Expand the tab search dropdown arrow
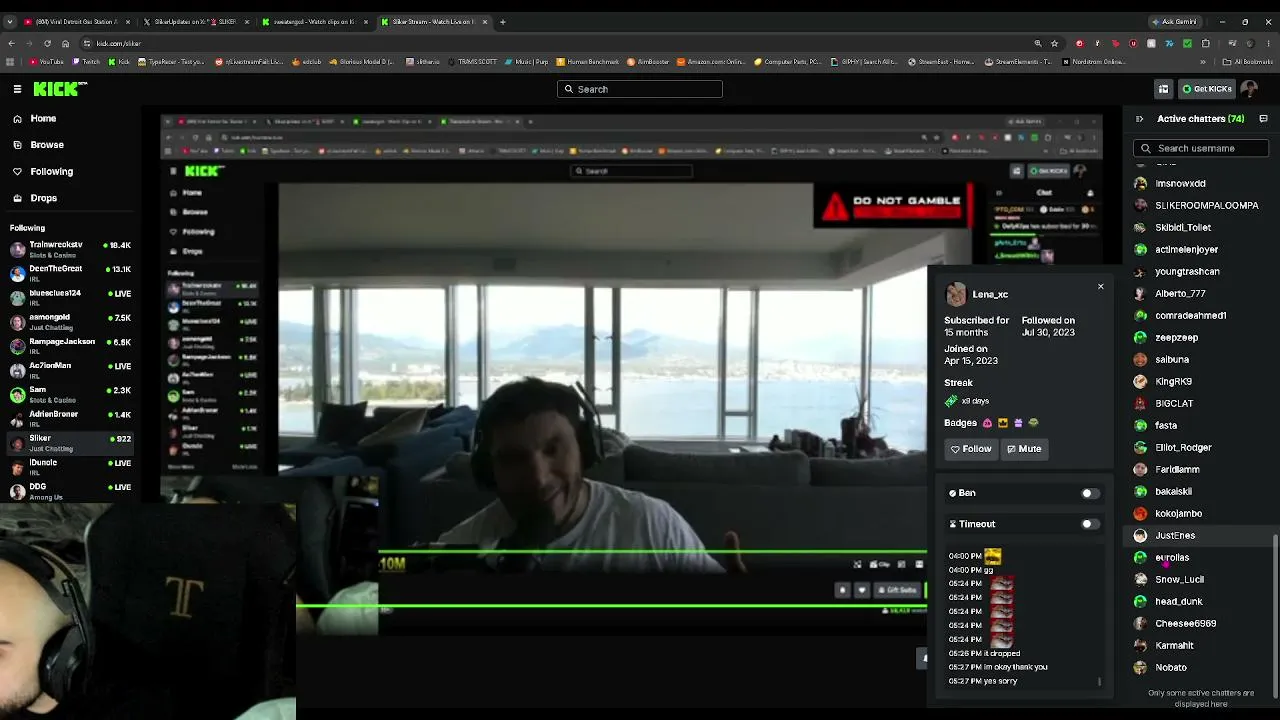The width and height of the screenshot is (1280, 720). coord(10,22)
